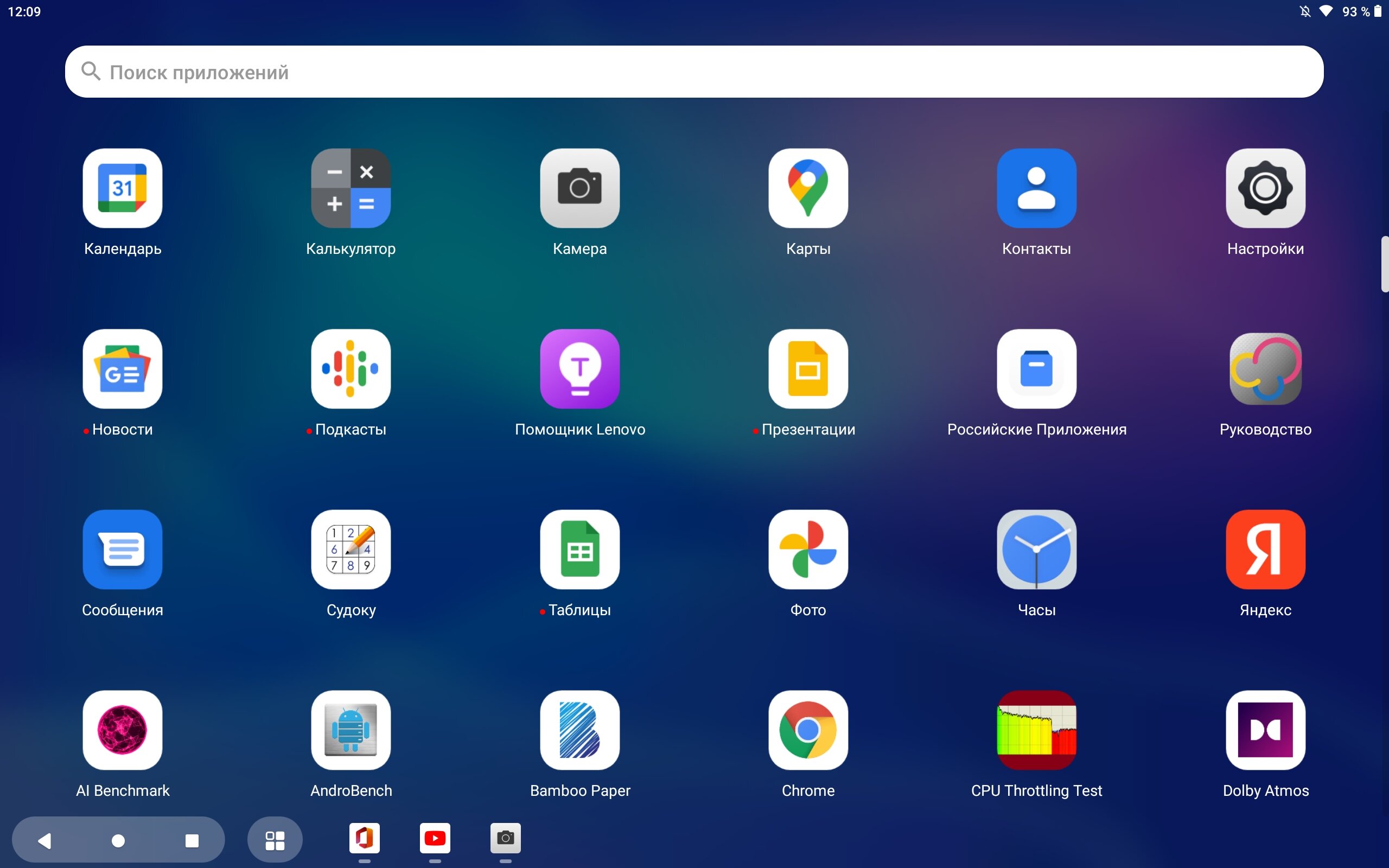Viewport: 1389px width, 868px height.
Task: Tap the Wi-Fi status icon
Action: click(x=1326, y=11)
